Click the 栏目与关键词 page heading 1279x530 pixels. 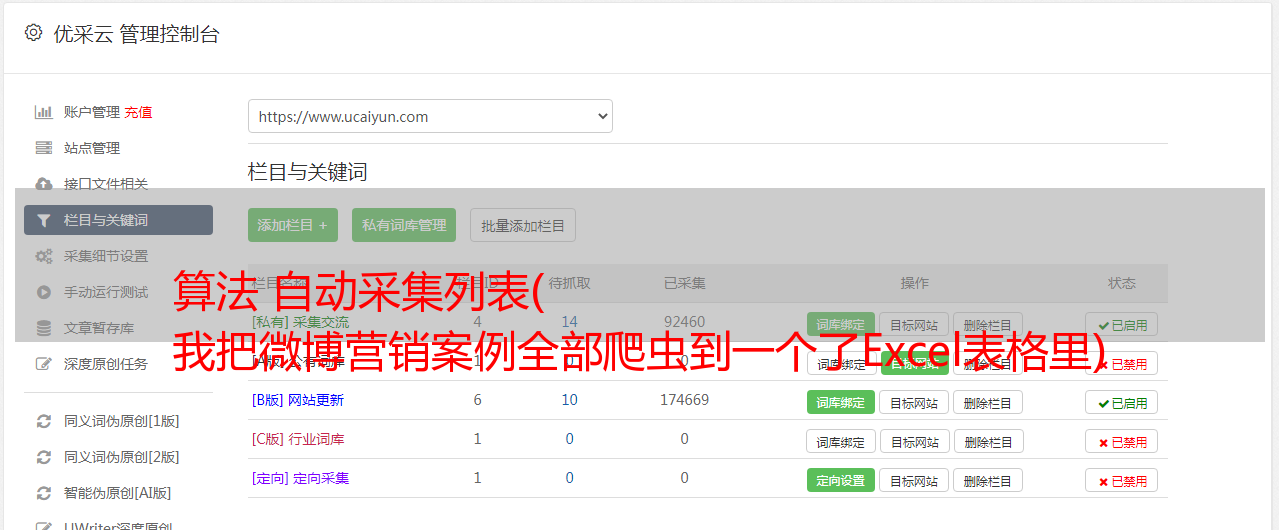[308, 172]
